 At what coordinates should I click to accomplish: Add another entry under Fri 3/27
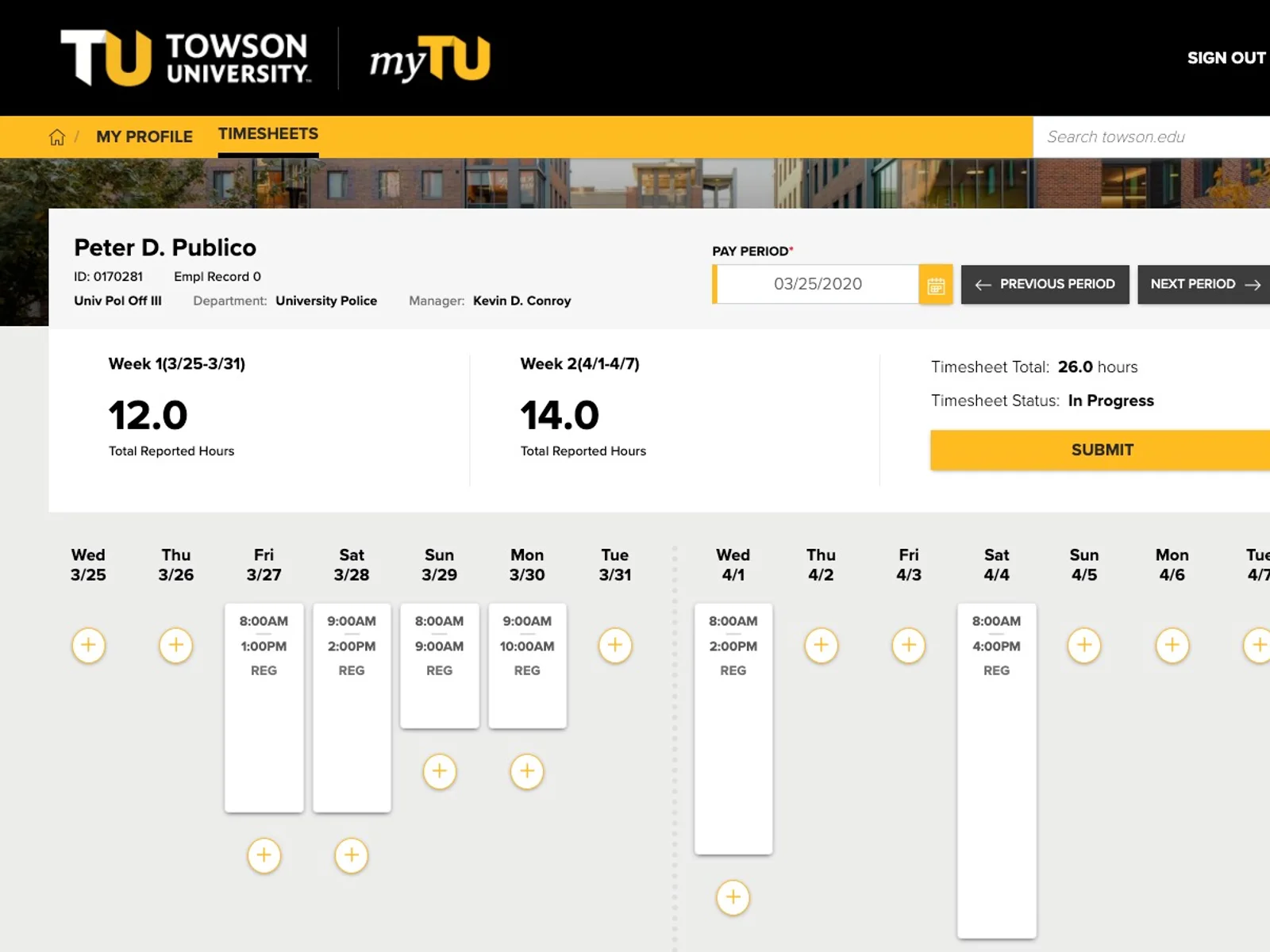[264, 855]
